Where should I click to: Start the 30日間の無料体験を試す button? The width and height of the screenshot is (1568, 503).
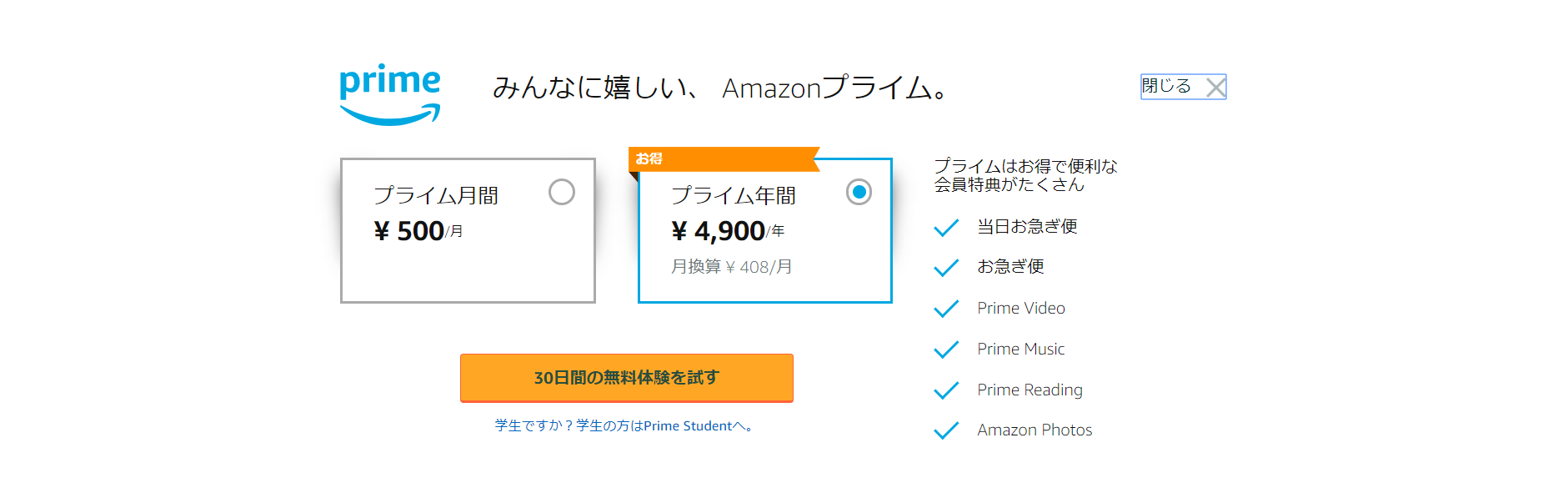(627, 378)
